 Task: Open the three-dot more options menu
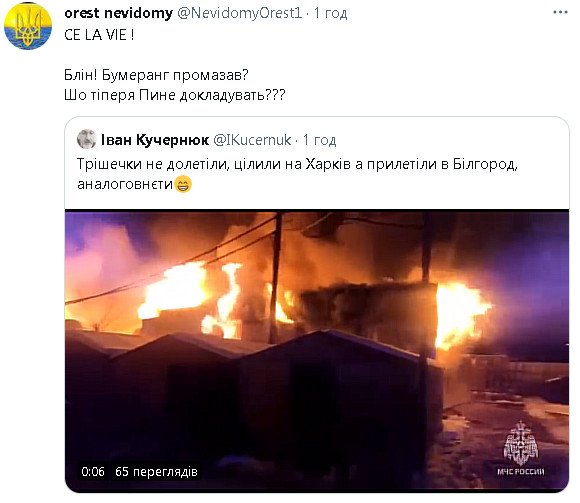coord(560,13)
